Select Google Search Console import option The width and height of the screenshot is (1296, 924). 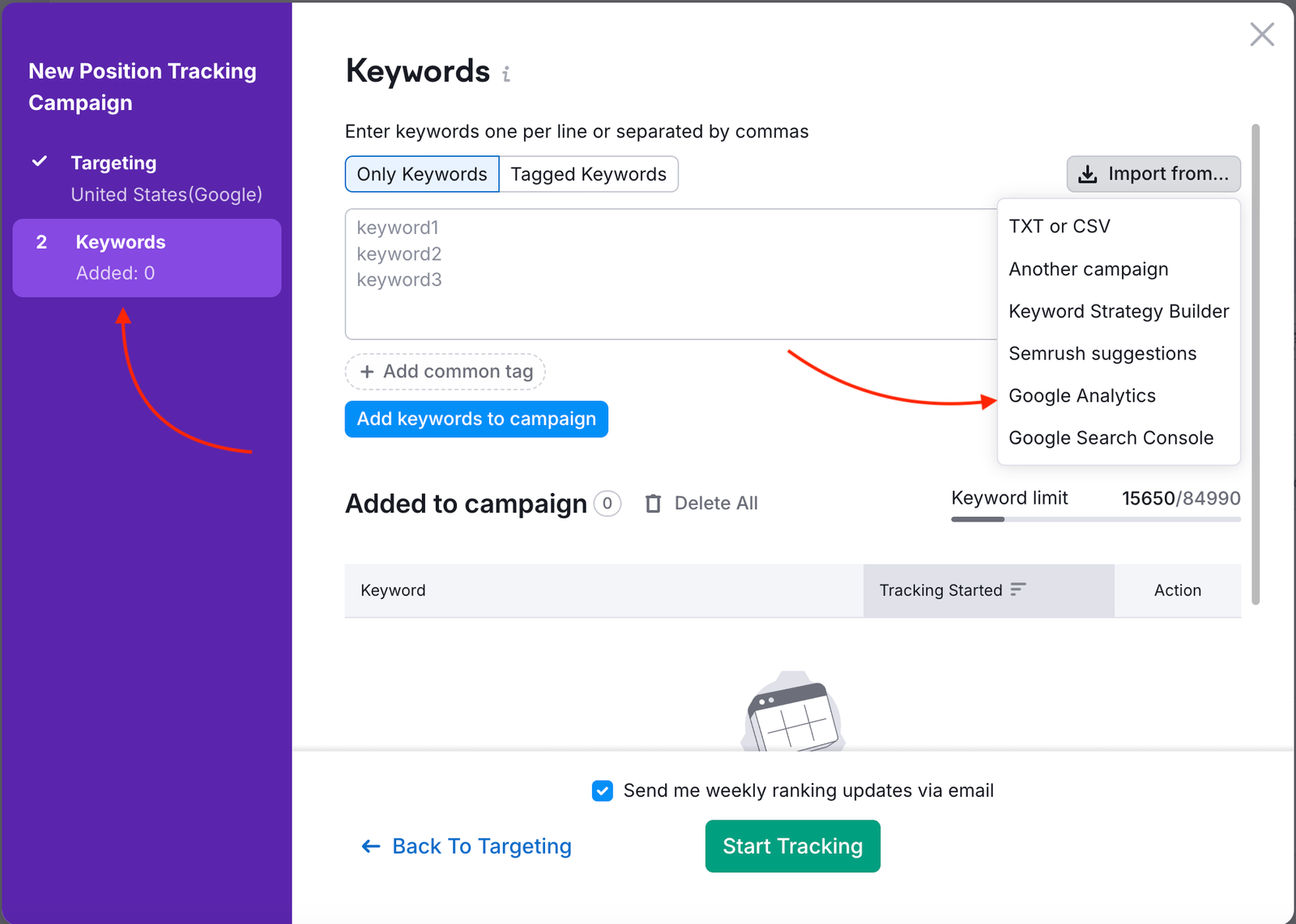click(1111, 437)
